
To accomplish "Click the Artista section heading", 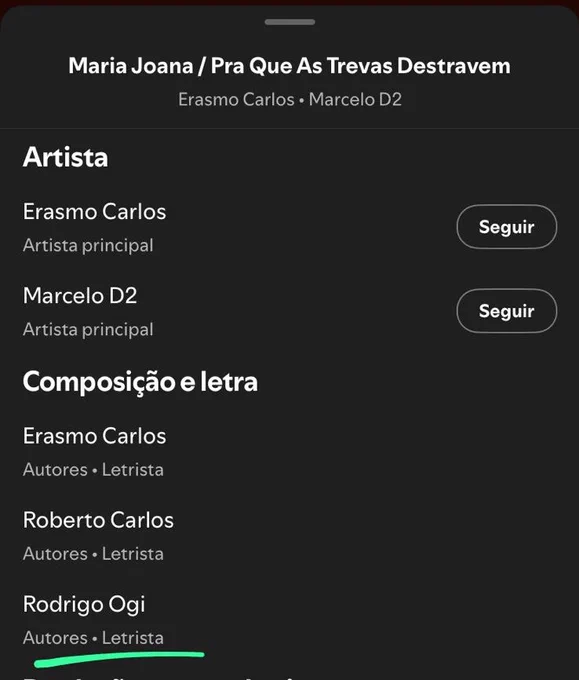I will (65, 157).
